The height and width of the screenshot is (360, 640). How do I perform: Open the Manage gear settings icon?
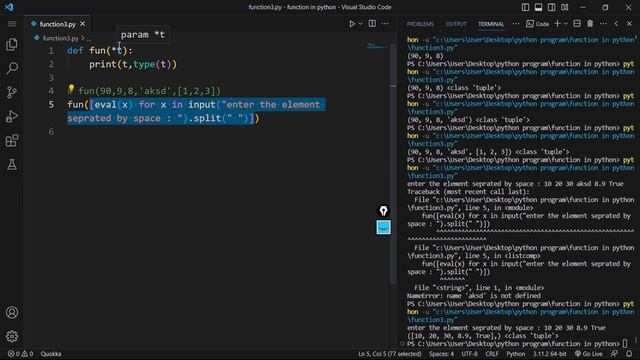point(12,336)
